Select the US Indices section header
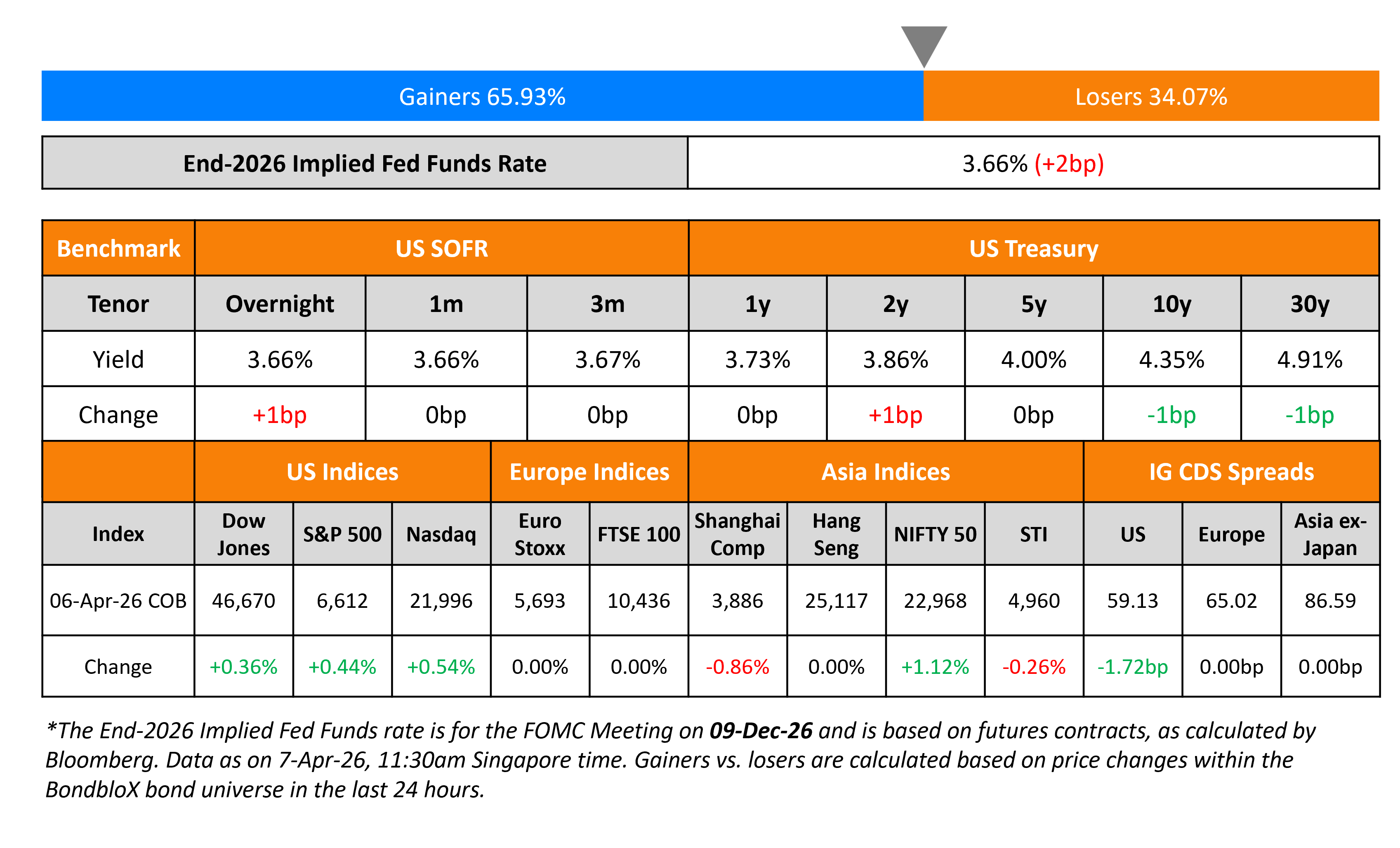1400x848 pixels. [343, 472]
